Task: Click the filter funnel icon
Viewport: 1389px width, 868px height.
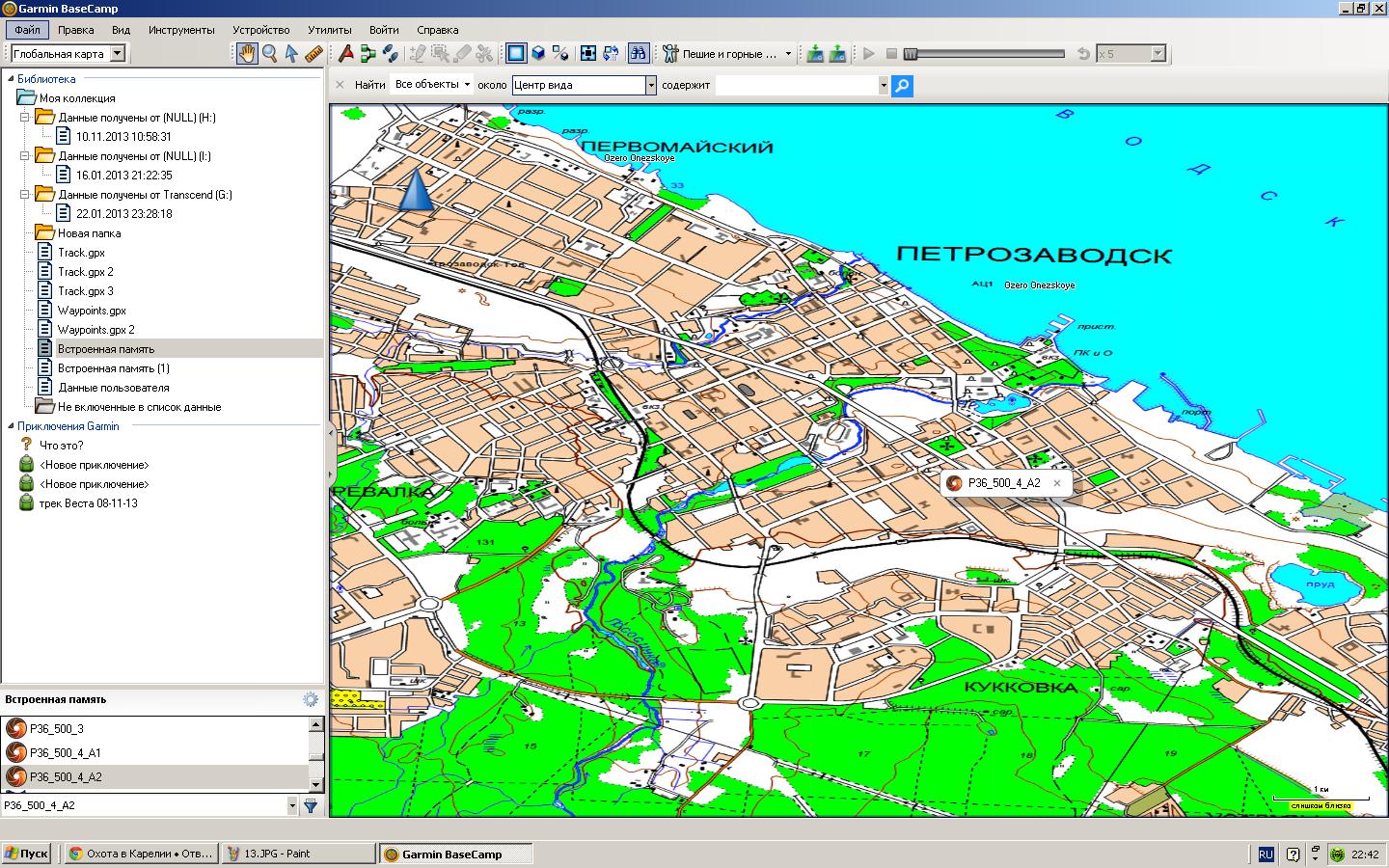Action: [x=311, y=805]
